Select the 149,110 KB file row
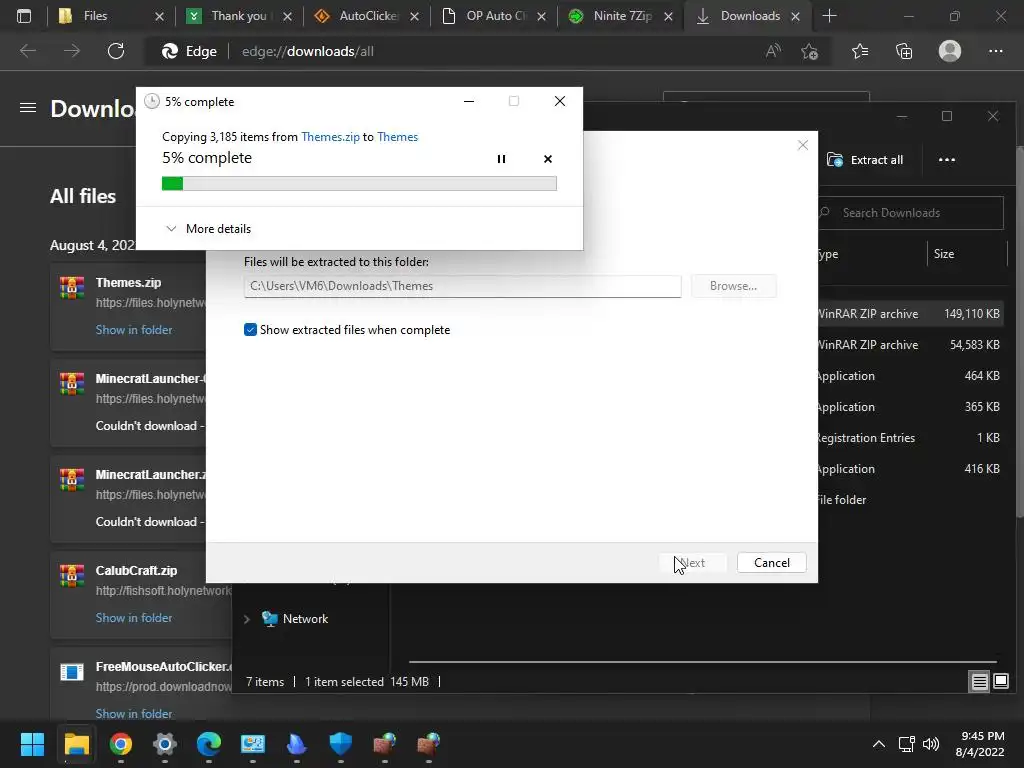This screenshot has height=768, width=1024. click(x=911, y=314)
